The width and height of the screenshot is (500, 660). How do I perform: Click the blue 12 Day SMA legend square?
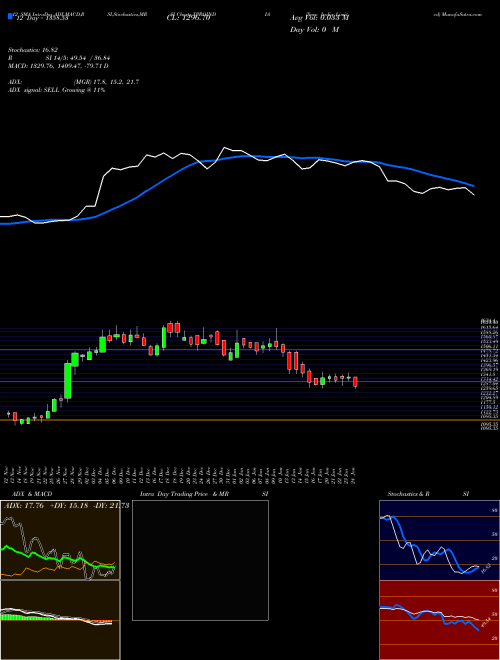(10, 17)
